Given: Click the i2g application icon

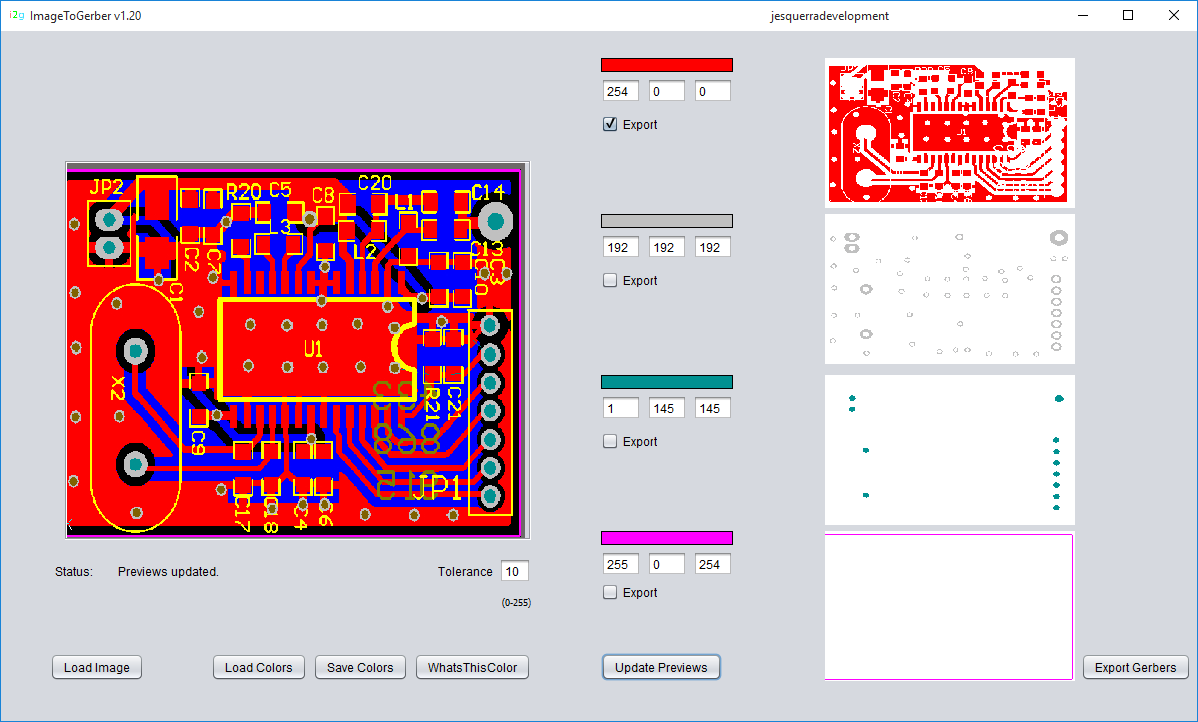Looking at the screenshot, I should (x=17, y=15).
